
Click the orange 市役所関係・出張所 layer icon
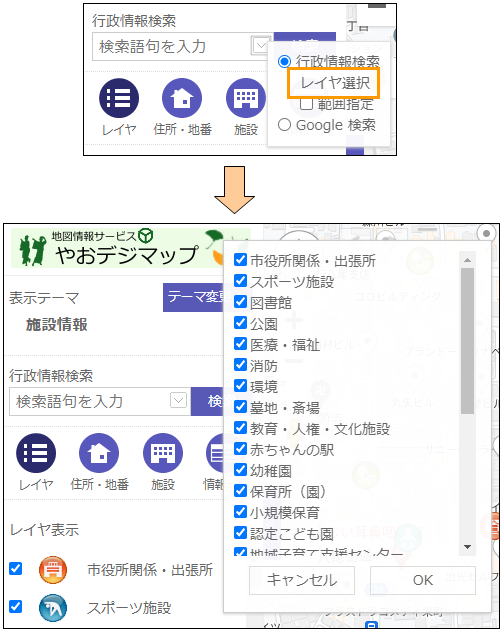53,570
